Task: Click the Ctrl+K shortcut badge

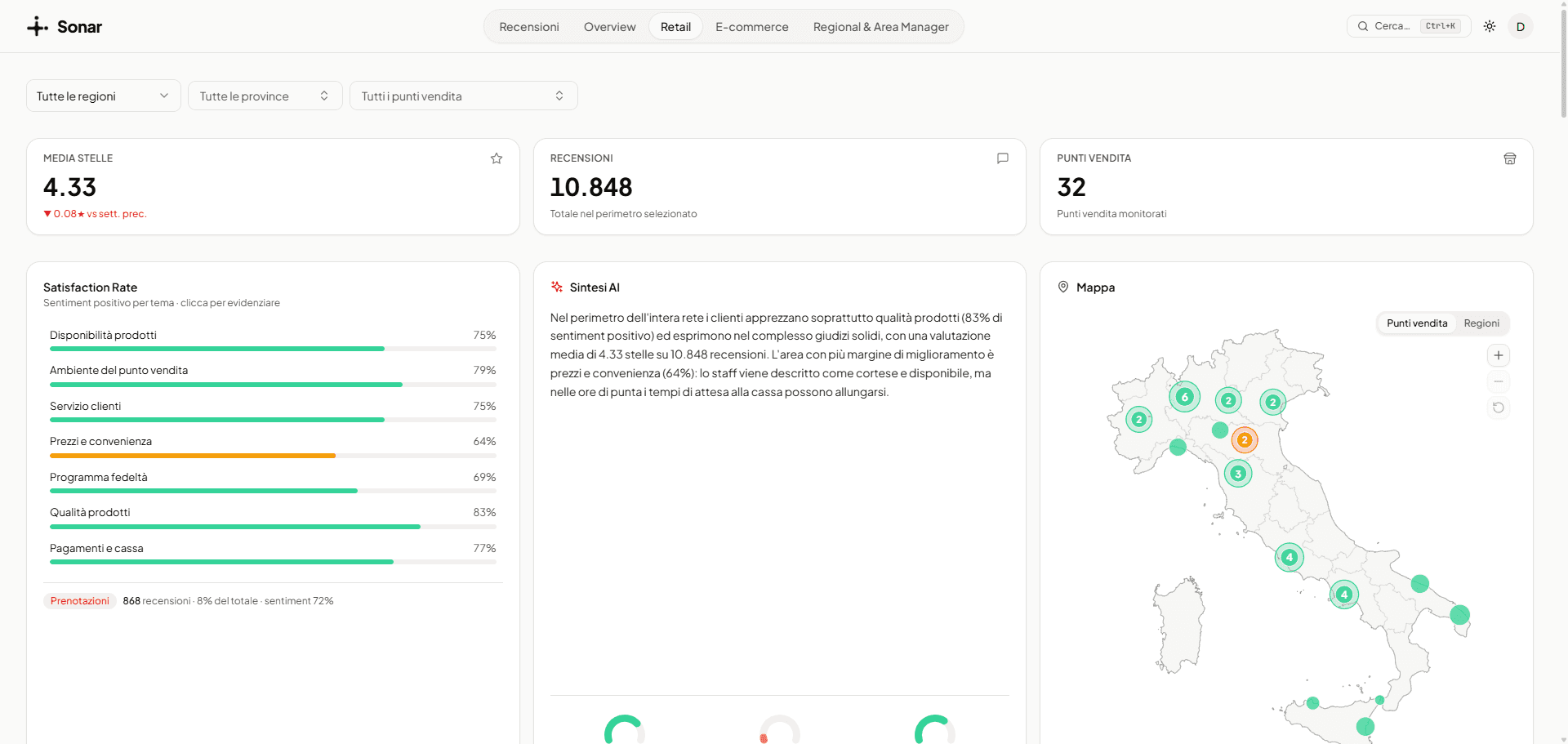Action: [x=1441, y=26]
